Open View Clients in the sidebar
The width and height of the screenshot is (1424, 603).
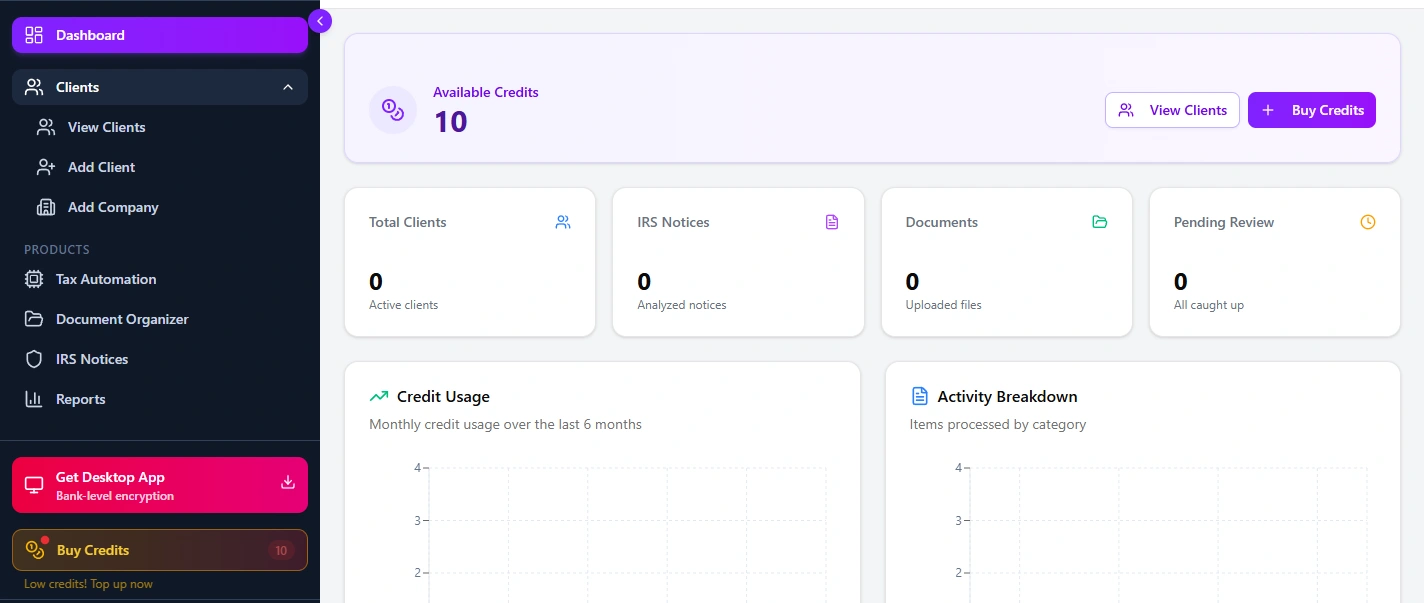point(106,127)
